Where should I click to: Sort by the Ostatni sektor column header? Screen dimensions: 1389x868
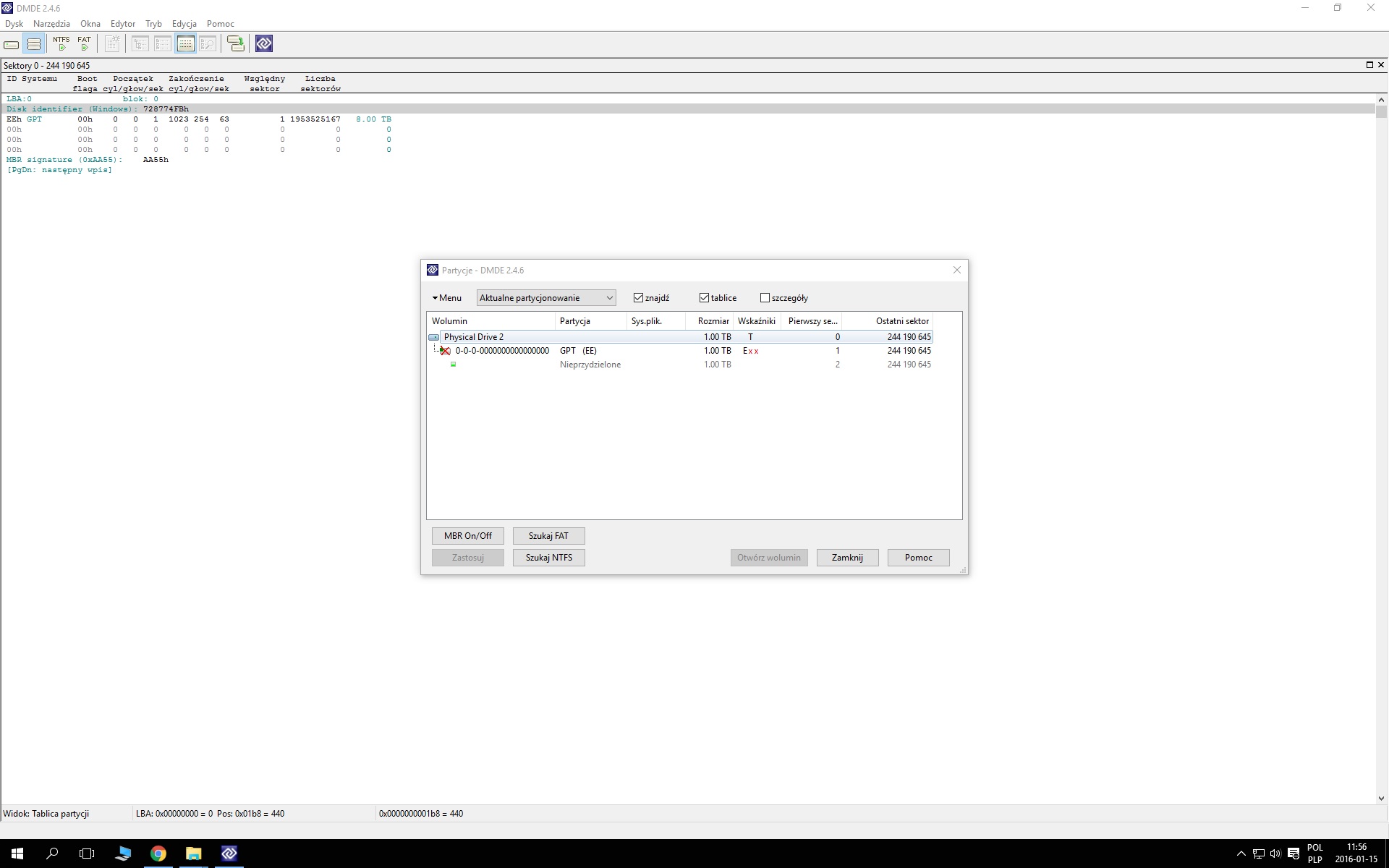point(888,321)
